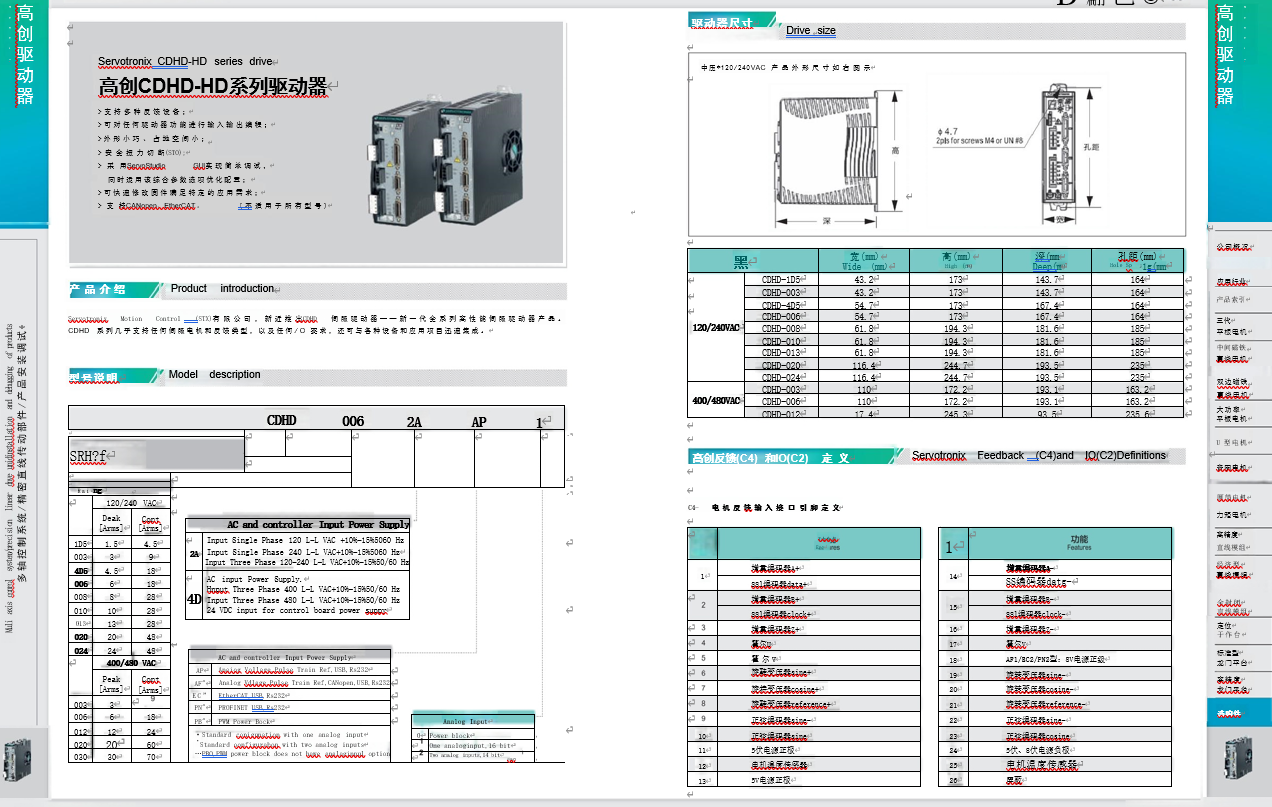Click the "PWM Power Bock" row
Image resolution: width=1272 pixels, height=807 pixels.
click(301, 720)
